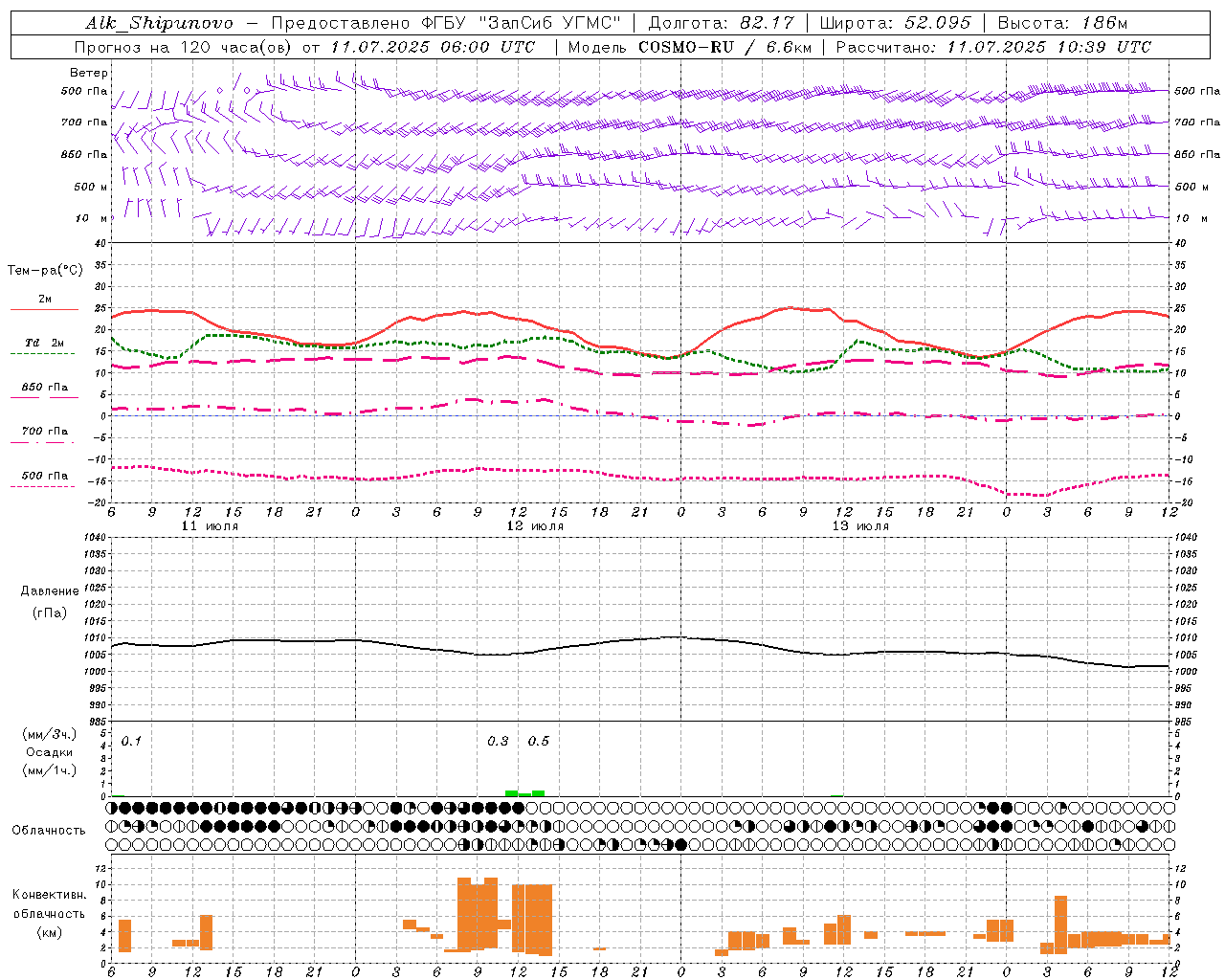Click the dotted 500 гПа temperature legend line
The image size is (1225, 980).
(43, 486)
